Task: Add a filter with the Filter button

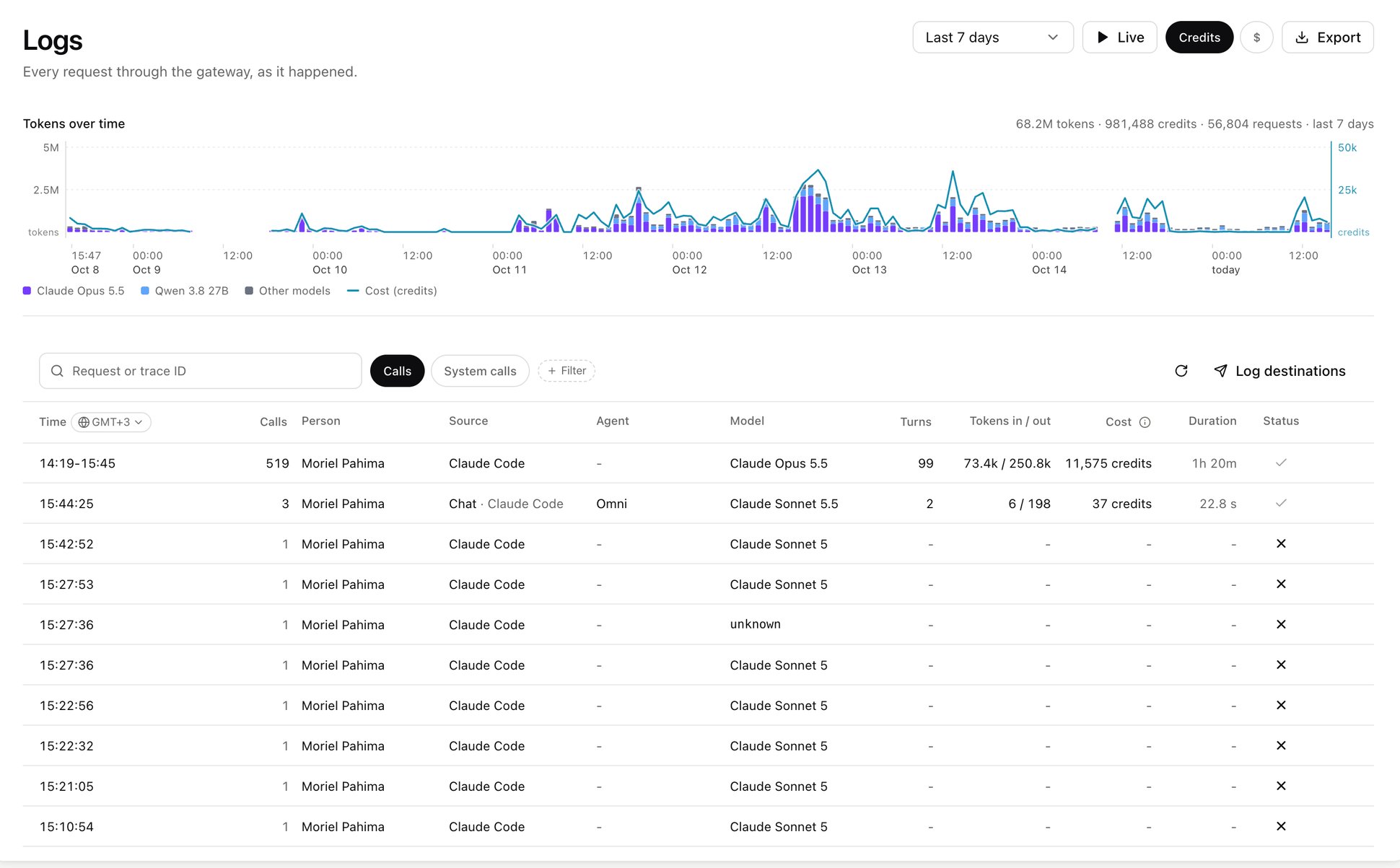Action: [x=566, y=371]
